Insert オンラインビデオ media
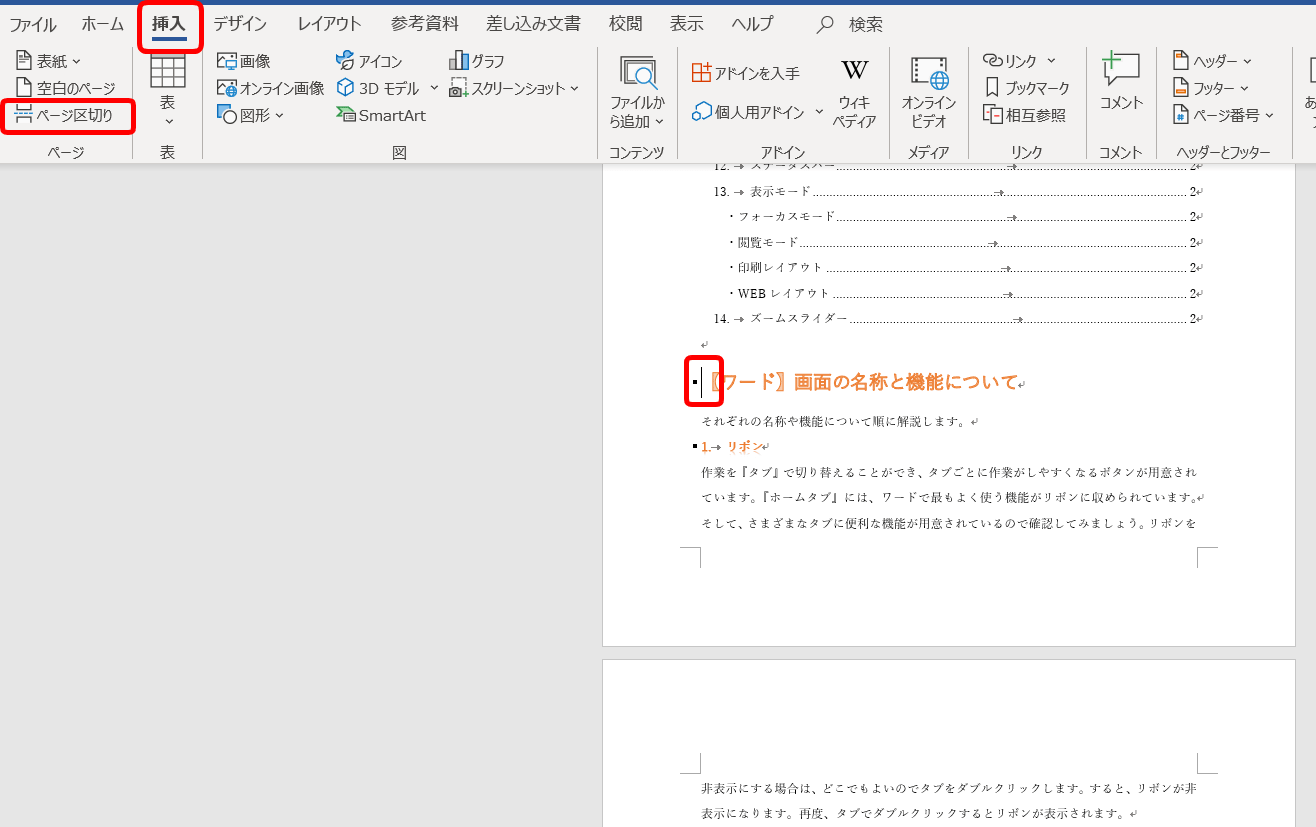 click(929, 93)
